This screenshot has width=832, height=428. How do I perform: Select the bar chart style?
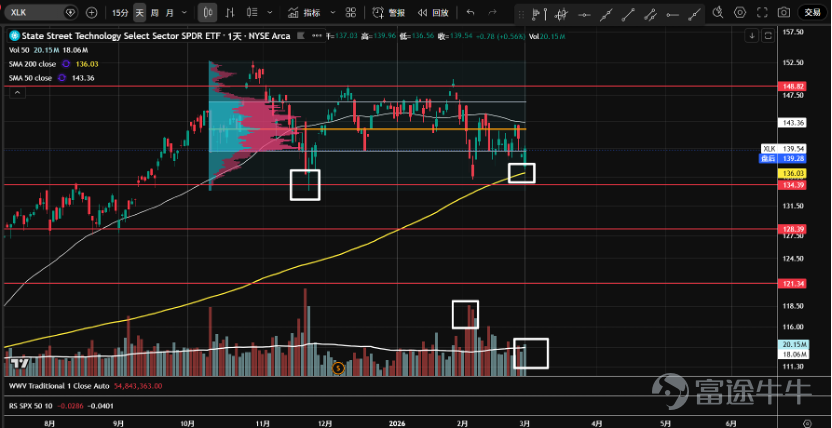pyautogui.click(x=230, y=12)
